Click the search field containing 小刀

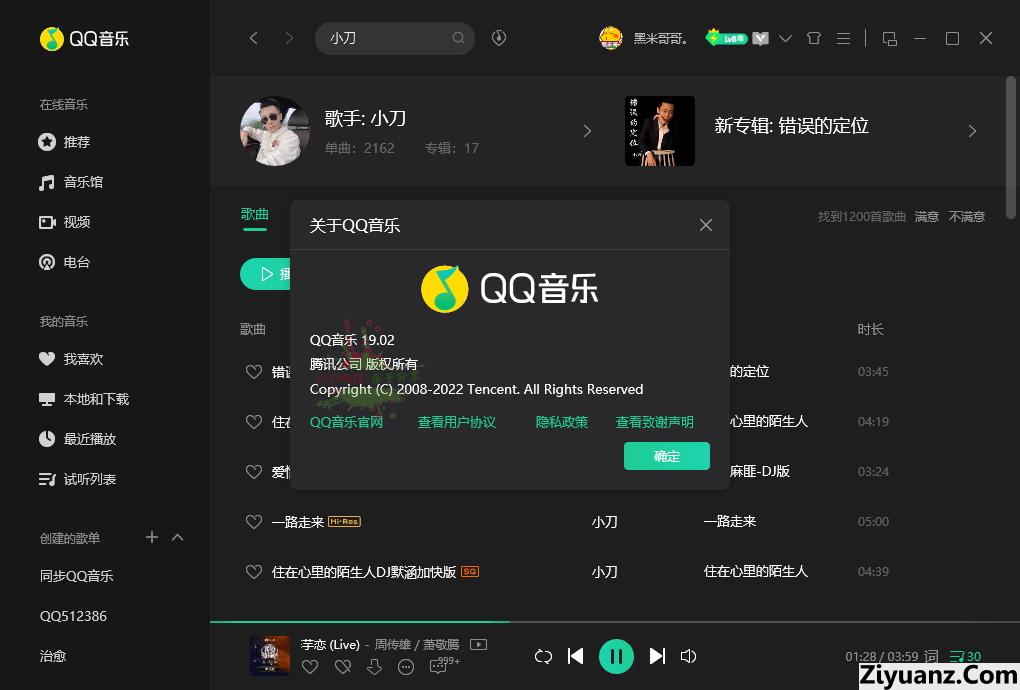click(395, 38)
